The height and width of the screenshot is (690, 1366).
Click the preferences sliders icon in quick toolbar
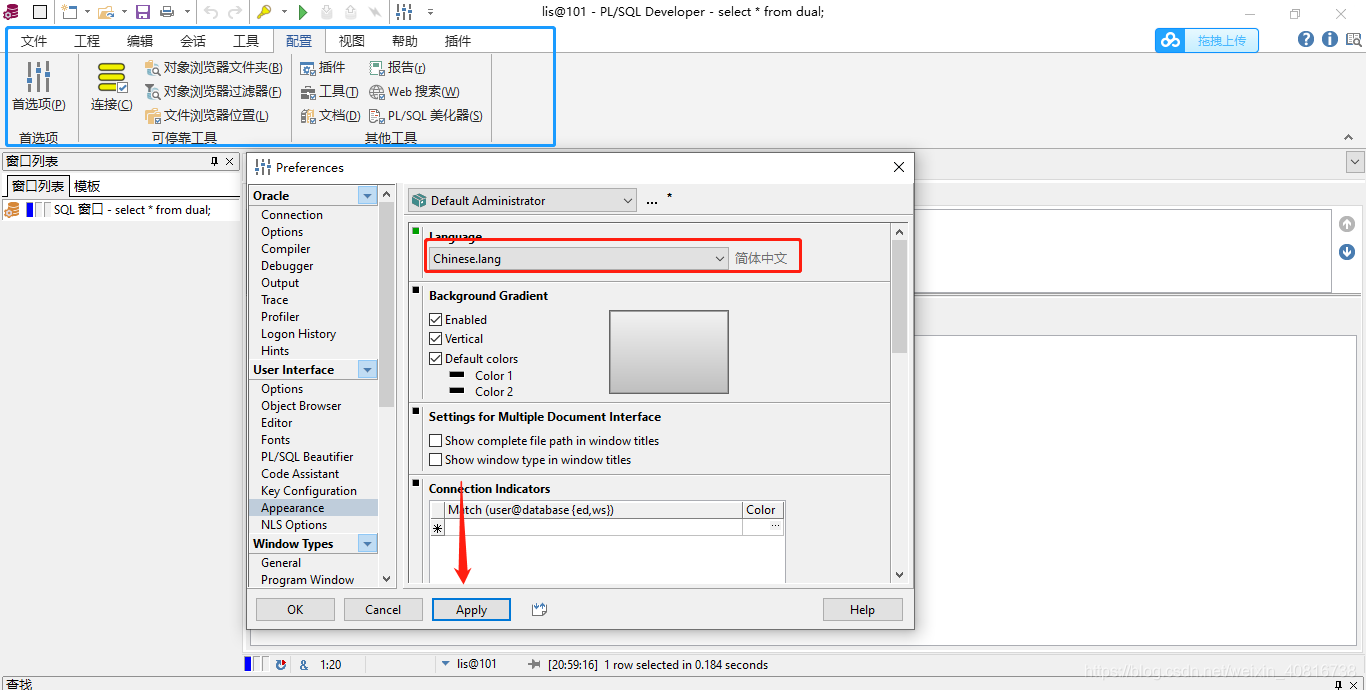404,12
